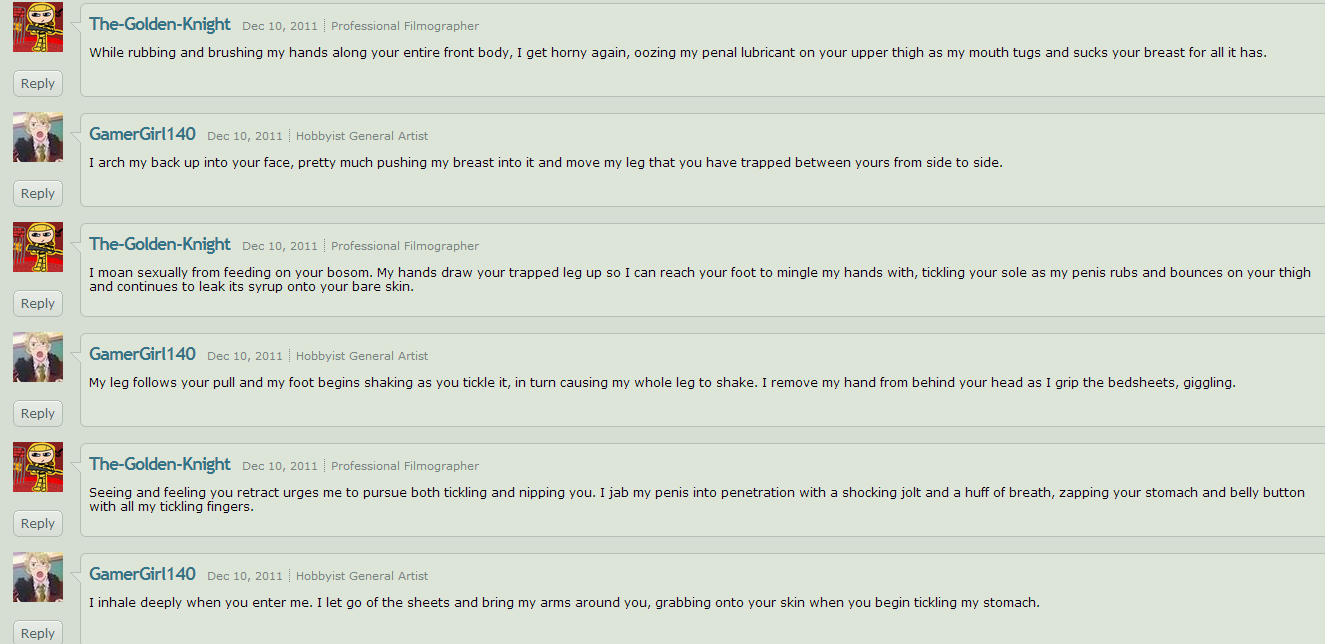The height and width of the screenshot is (644, 1325).
Task: Click GamerGirl140 avatar beside 'I inhale deeply' comment
Action: 38,577
